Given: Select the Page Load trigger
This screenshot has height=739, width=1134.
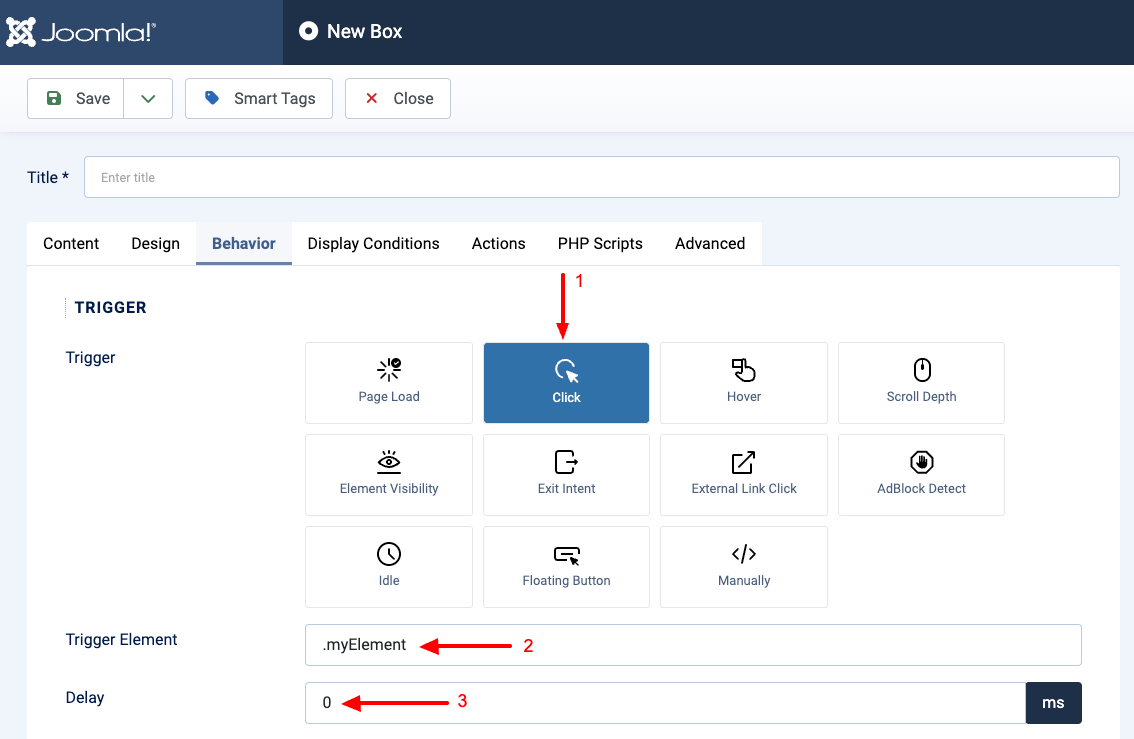Looking at the screenshot, I should click(x=388, y=383).
